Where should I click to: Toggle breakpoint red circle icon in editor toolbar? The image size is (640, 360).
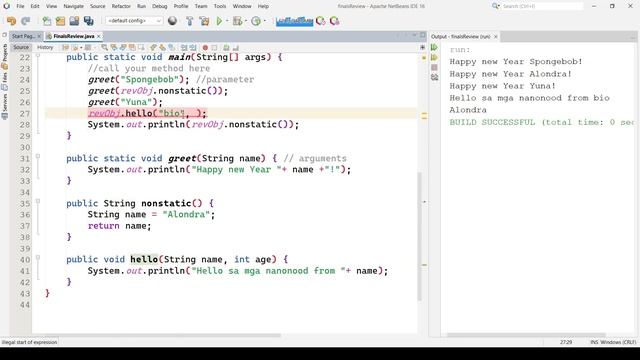[205, 48]
